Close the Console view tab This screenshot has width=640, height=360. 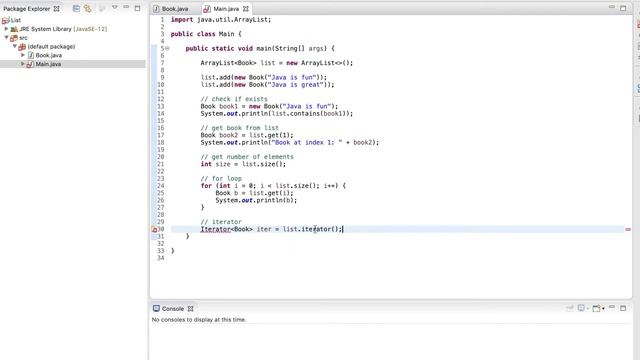point(191,309)
